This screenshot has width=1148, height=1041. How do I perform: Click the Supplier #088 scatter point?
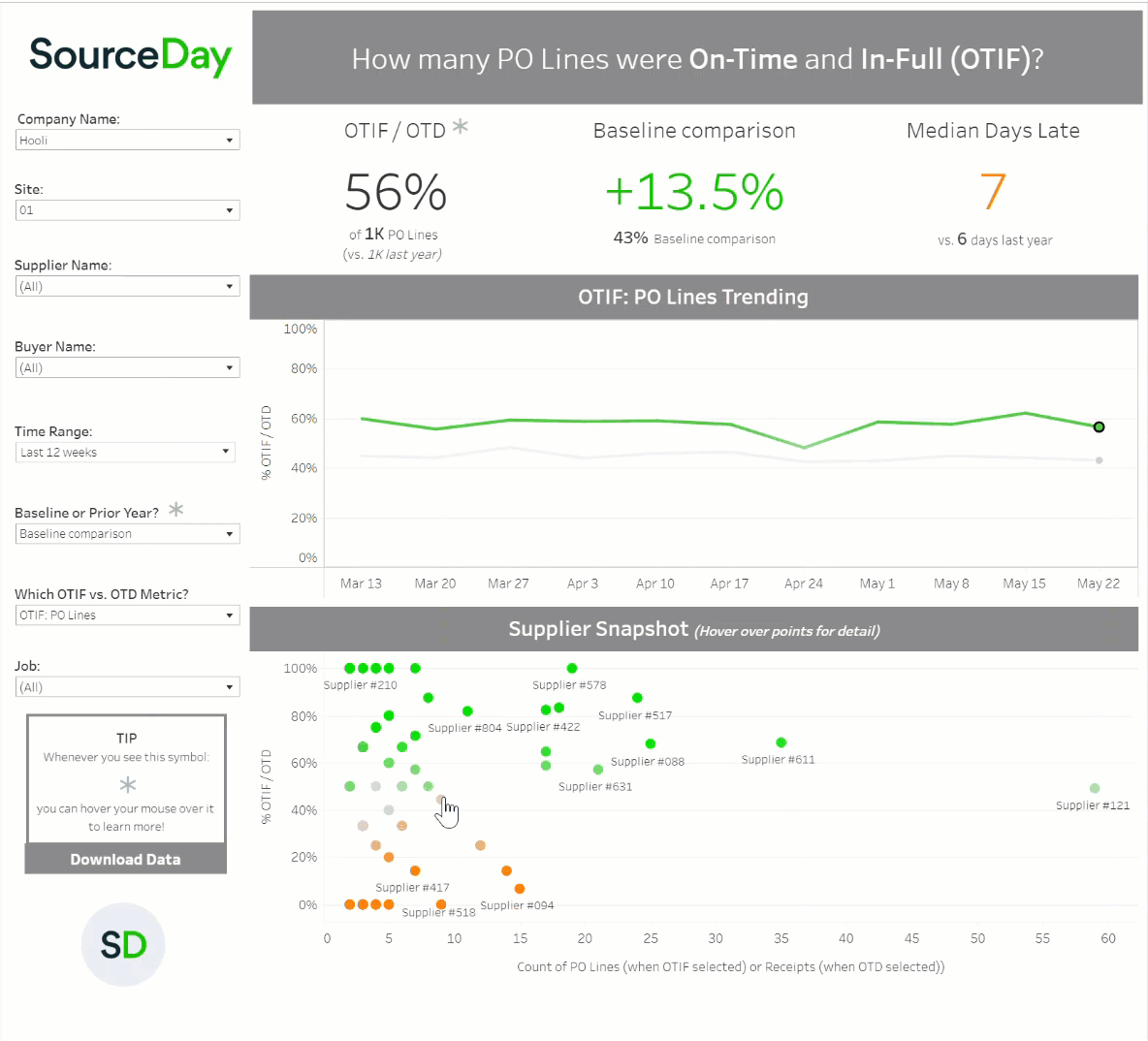tap(651, 743)
